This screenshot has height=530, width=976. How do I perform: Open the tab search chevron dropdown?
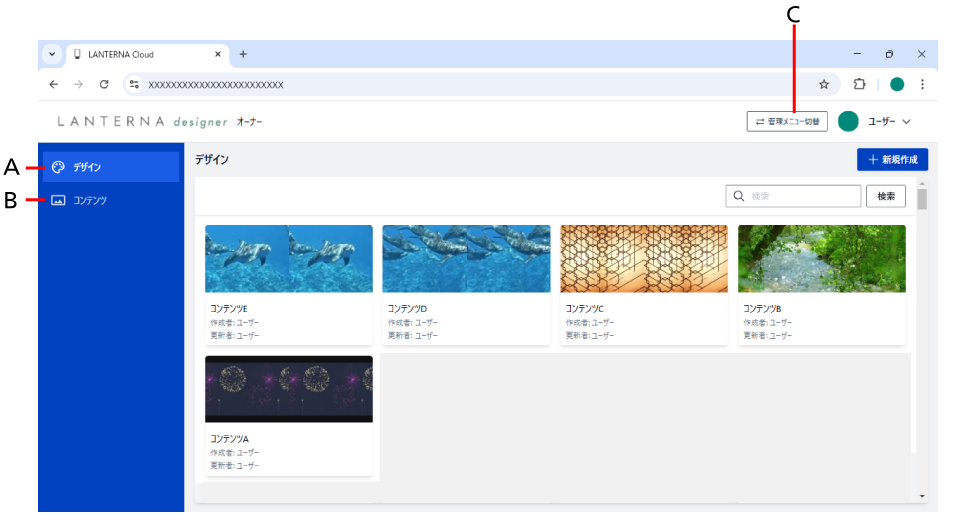[52, 54]
